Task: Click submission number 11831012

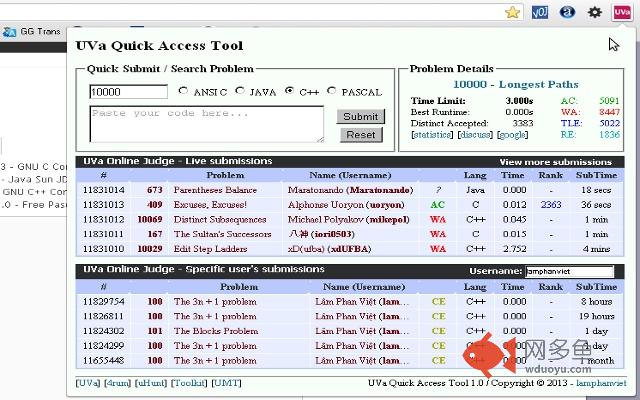Action: pyautogui.click(x=104, y=220)
